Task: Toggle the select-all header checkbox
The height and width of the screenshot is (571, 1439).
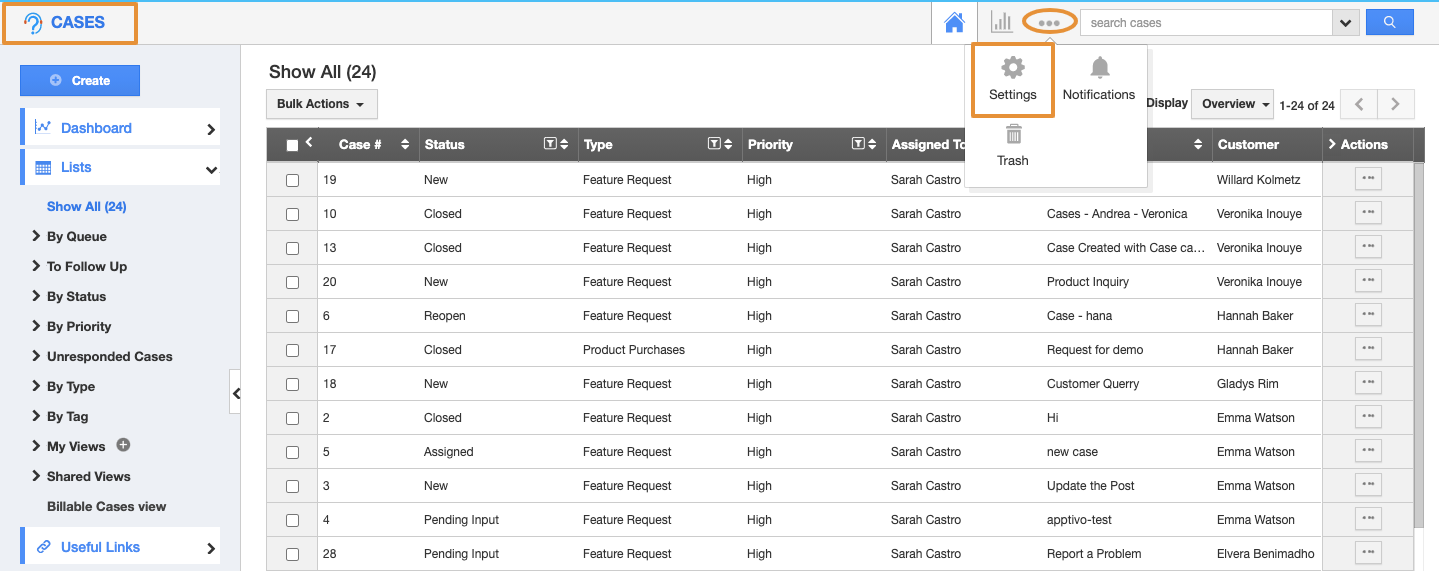Action: [292, 146]
